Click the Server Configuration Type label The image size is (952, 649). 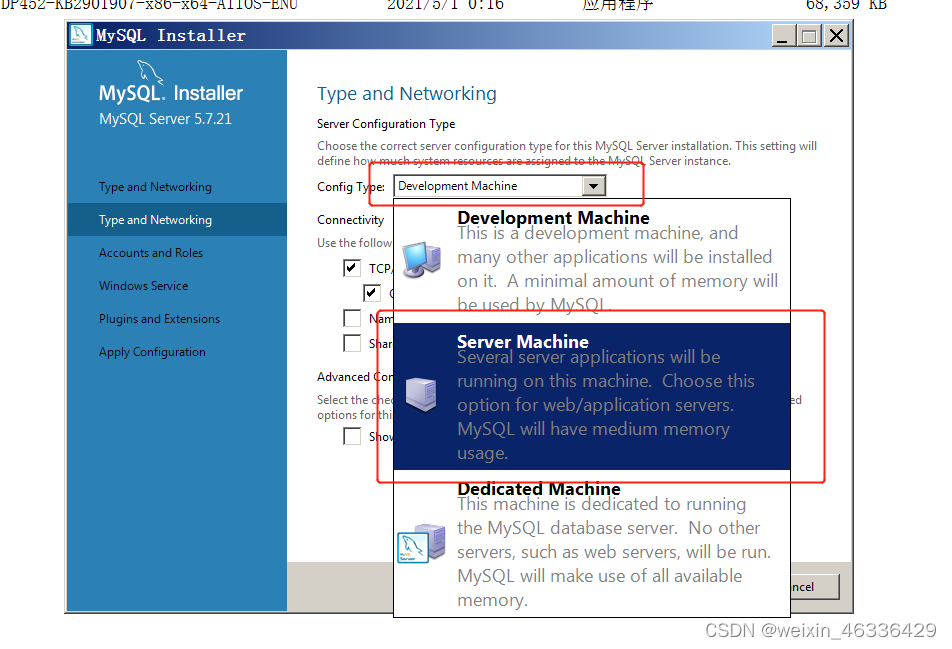tap(386, 124)
